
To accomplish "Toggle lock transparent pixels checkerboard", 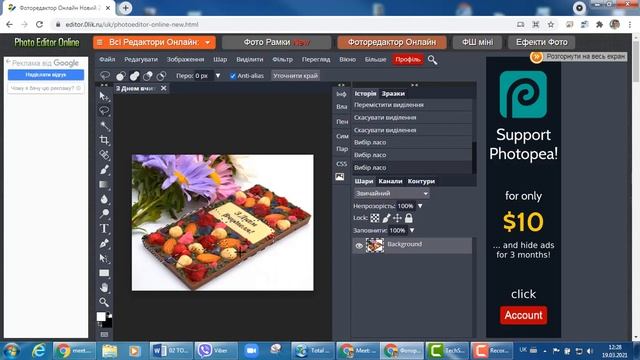I will click(x=375, y=218).
